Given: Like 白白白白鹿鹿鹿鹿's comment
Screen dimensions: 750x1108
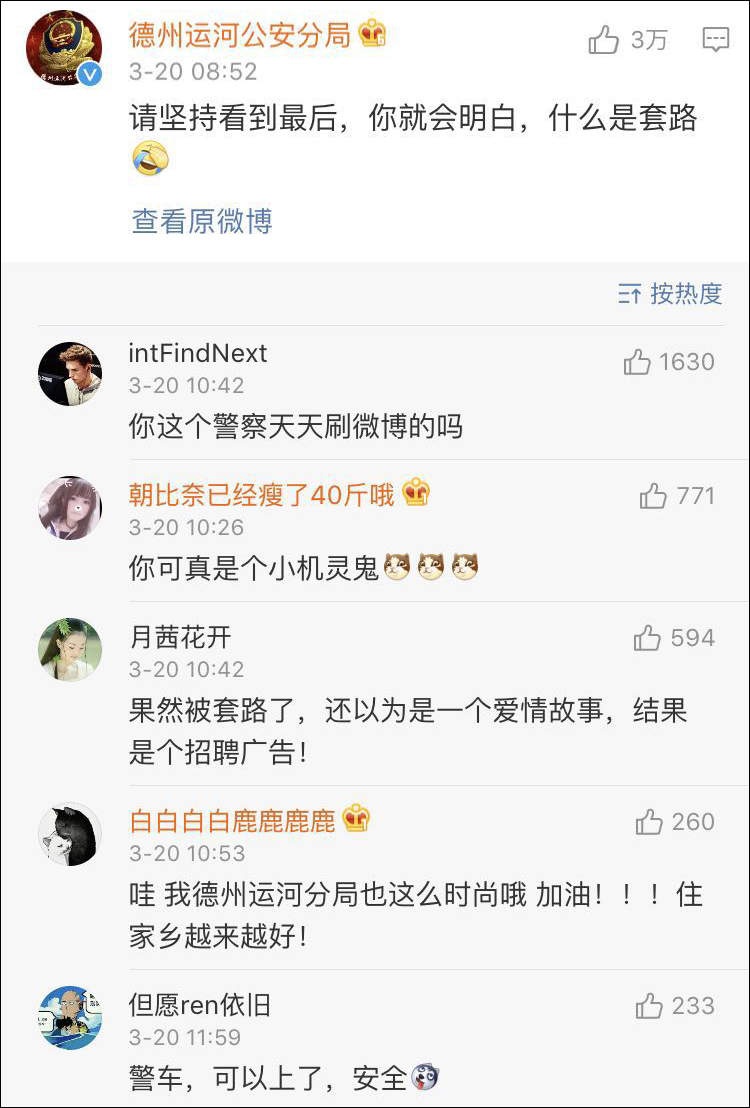Looking at the screenshot, I should coord(649,822).
